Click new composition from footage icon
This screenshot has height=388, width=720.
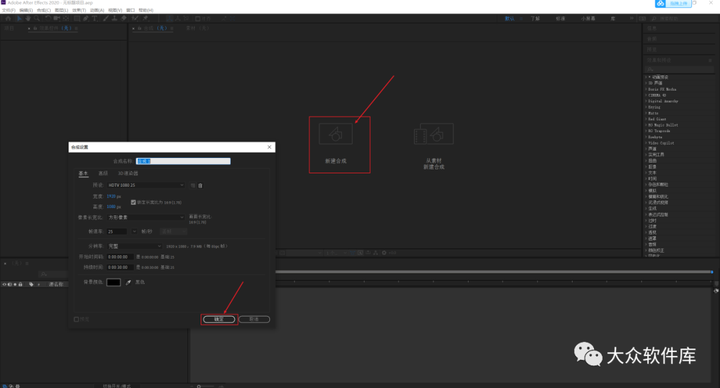pos(434,134)
